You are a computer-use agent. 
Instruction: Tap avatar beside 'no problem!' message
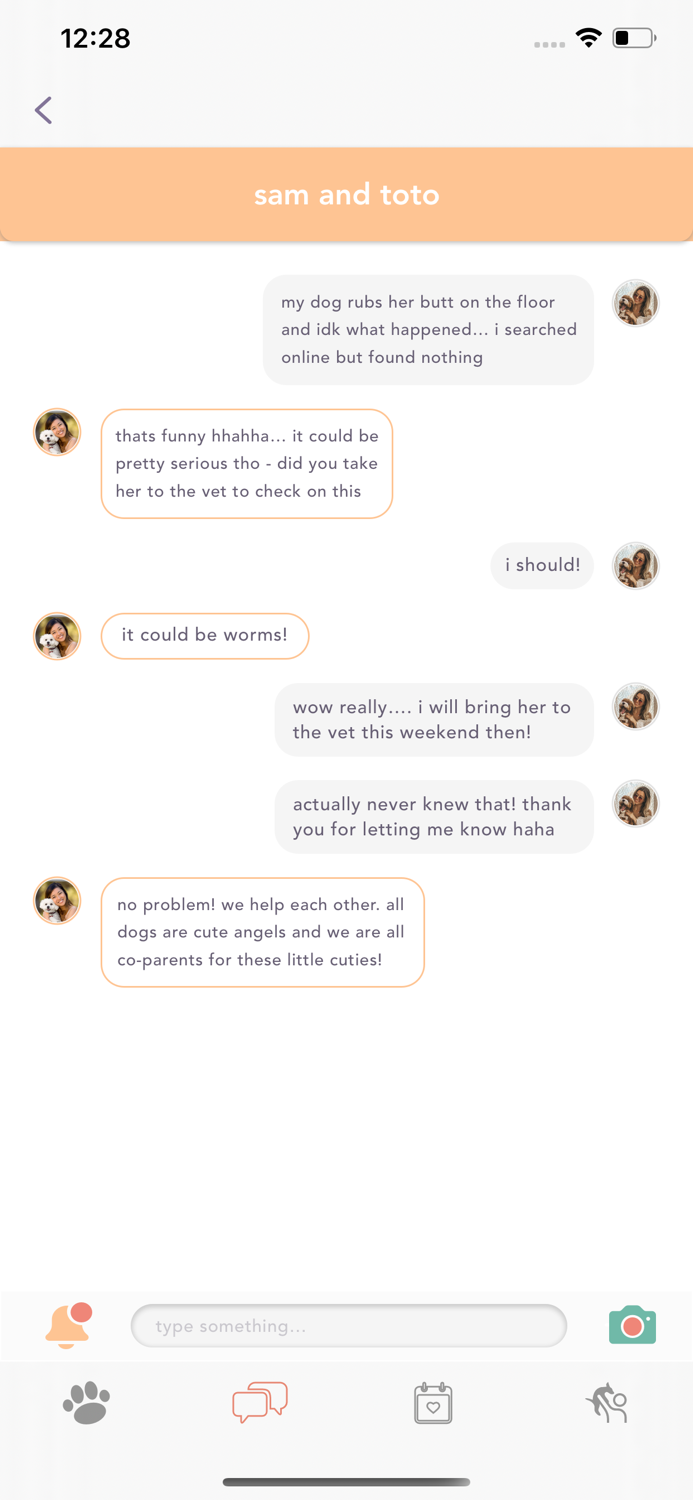coord(57,901)
